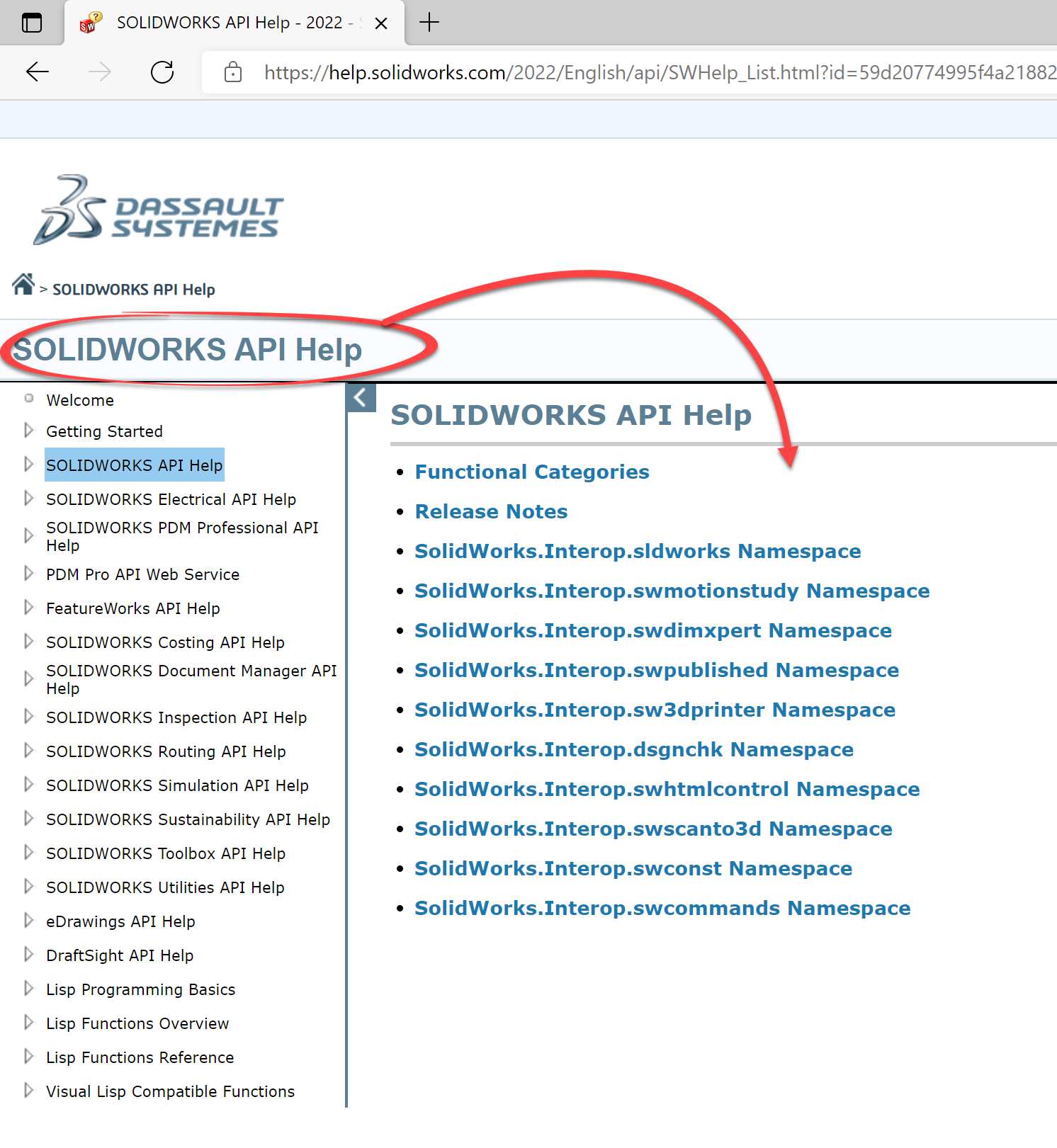Viewport: 1057px width, 1148px height.
Task: Open the tab actions menu icon
Action: click(x=32, y=23)
